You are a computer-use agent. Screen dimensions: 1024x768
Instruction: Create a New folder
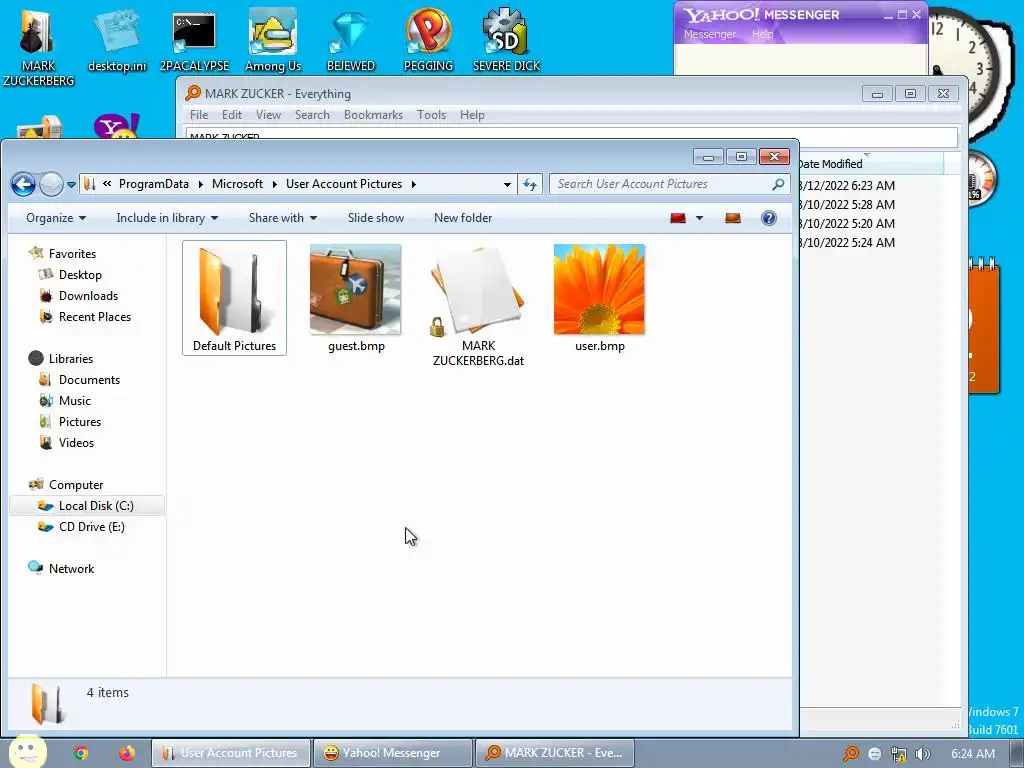pos(462,218)
